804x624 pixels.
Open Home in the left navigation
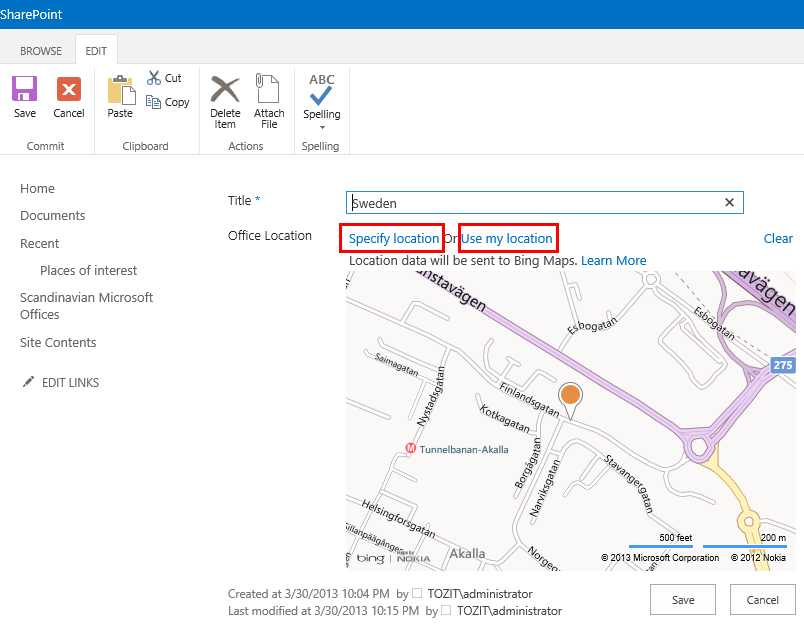(x=37, y=188)
